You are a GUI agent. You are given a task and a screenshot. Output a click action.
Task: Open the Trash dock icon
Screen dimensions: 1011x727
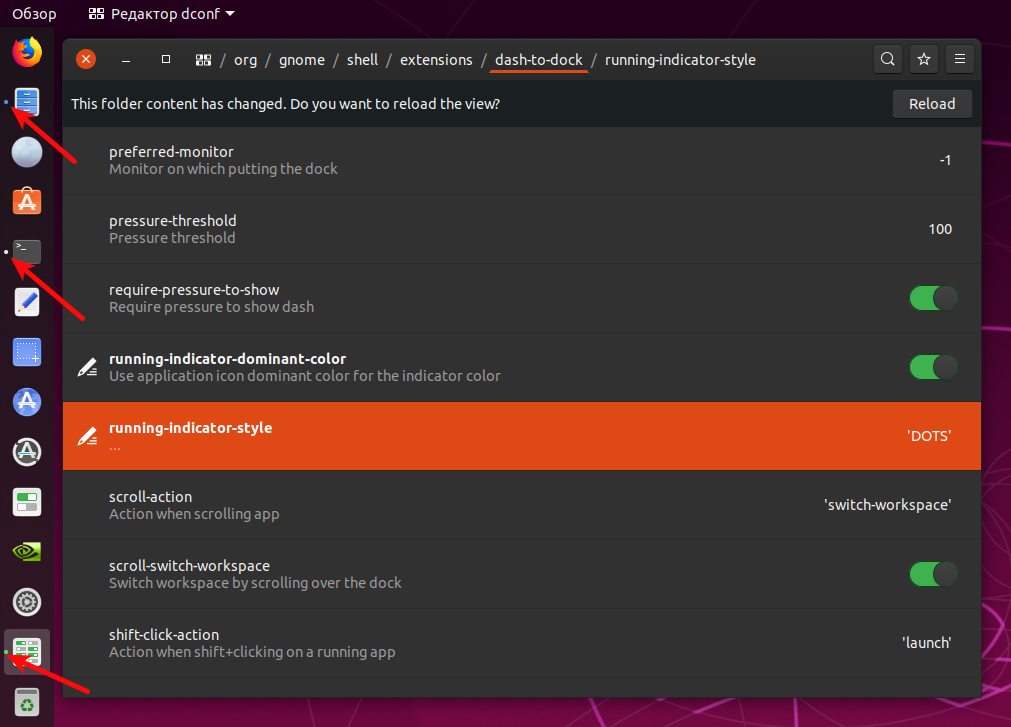27,702
